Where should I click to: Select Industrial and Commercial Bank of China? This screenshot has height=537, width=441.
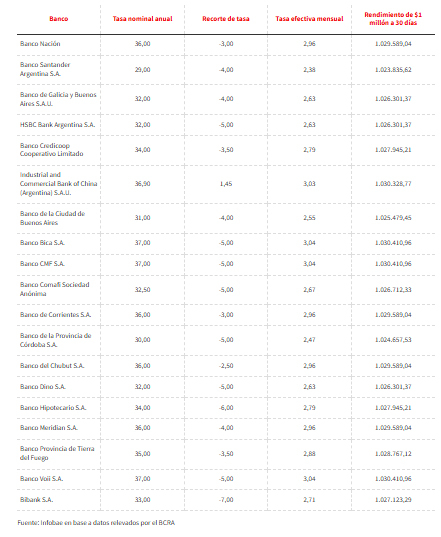pos(59,184)
